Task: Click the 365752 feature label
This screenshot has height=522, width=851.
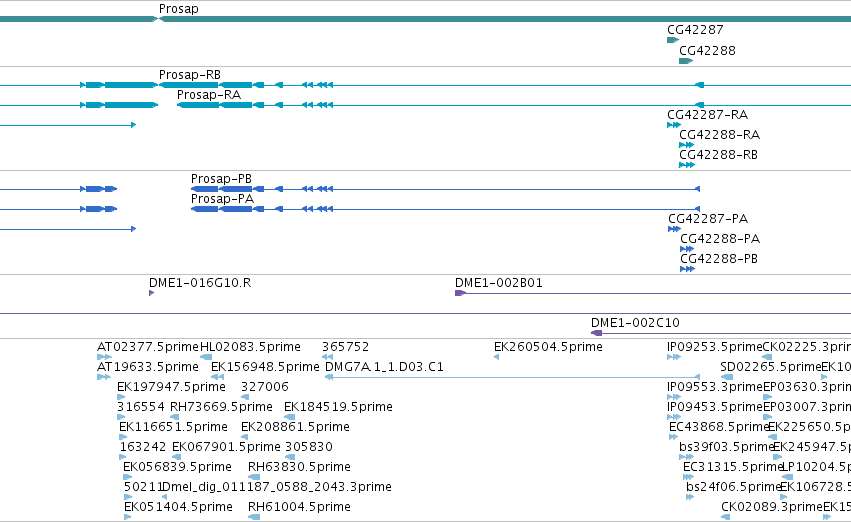Action: point(345,347)
